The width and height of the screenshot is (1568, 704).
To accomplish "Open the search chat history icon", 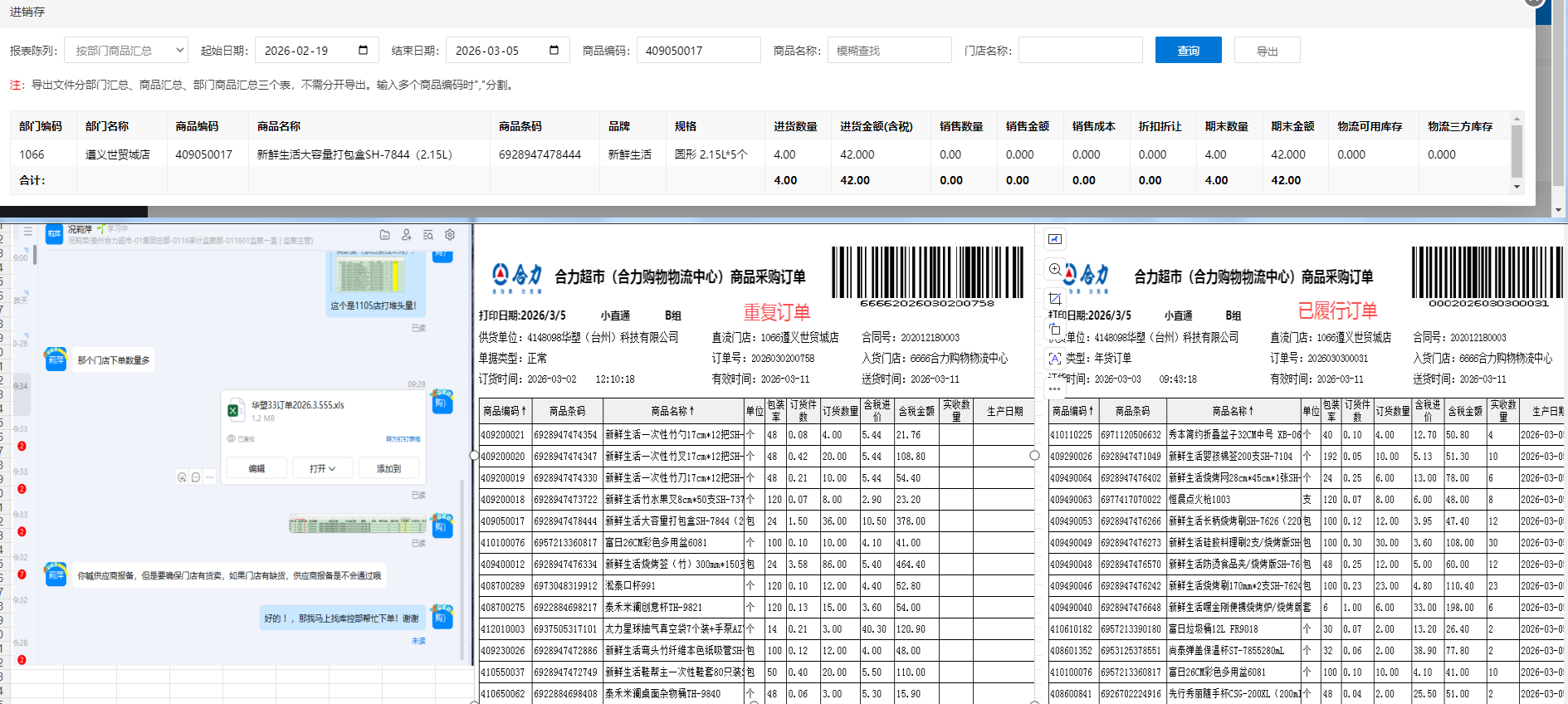I will click(428, 235).
